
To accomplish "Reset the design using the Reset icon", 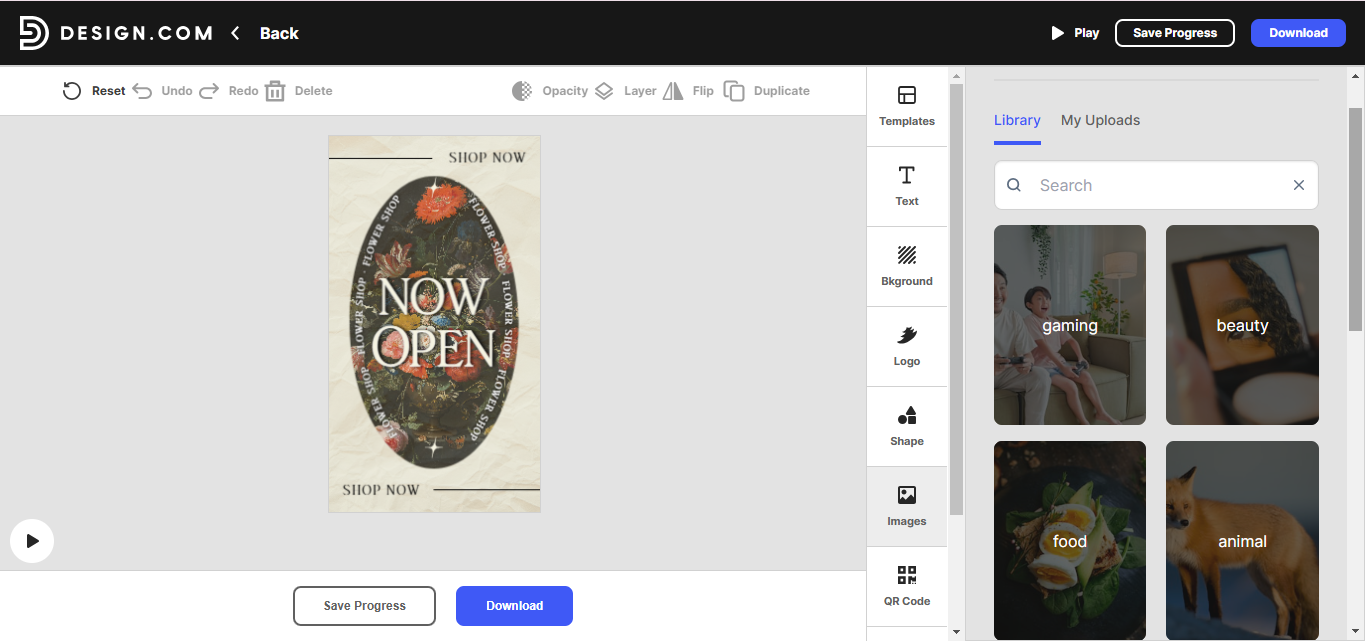I will point(72,91).
